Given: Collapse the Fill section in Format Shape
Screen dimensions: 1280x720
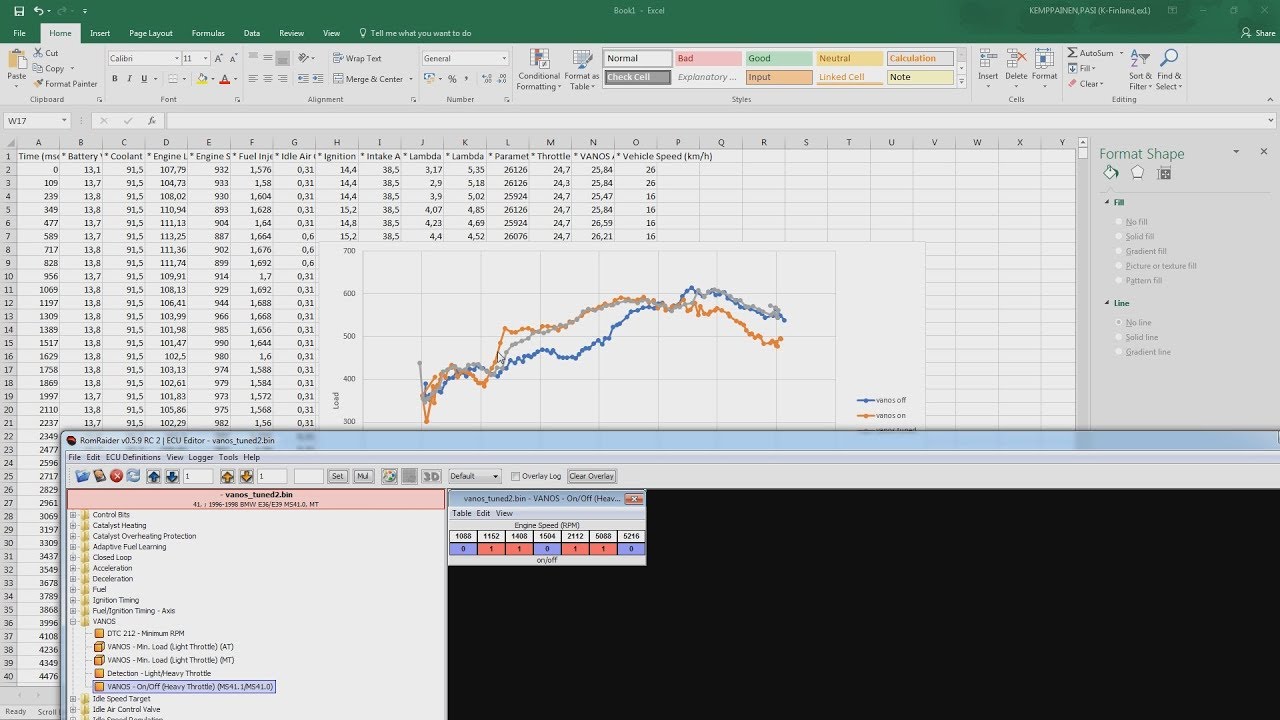Looking at the screenshot, I should point(1108,202).
